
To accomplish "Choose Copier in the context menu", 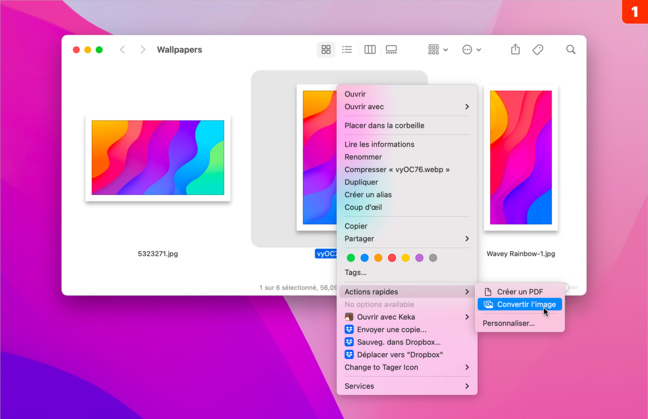I will tap(407, 226).
